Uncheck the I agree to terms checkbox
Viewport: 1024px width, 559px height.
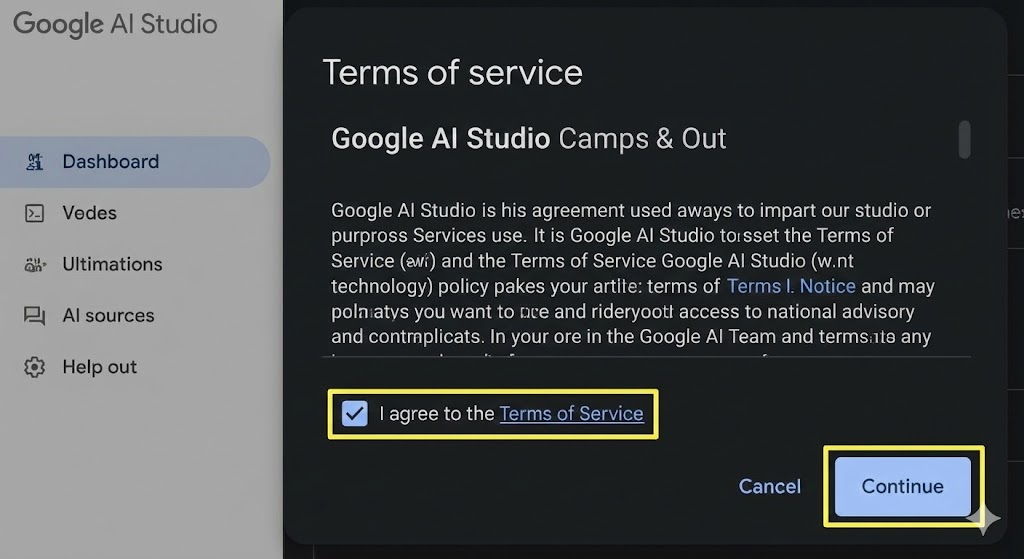click(x=355, y=414)
